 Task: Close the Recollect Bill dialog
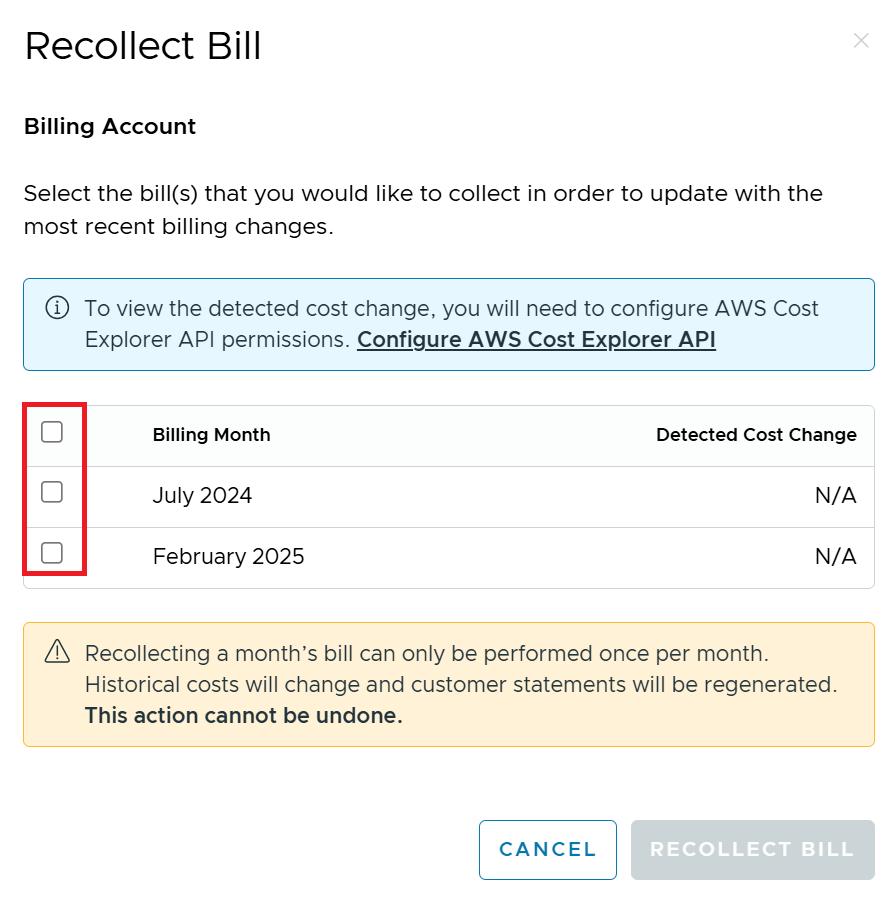(x=860, y=41)
